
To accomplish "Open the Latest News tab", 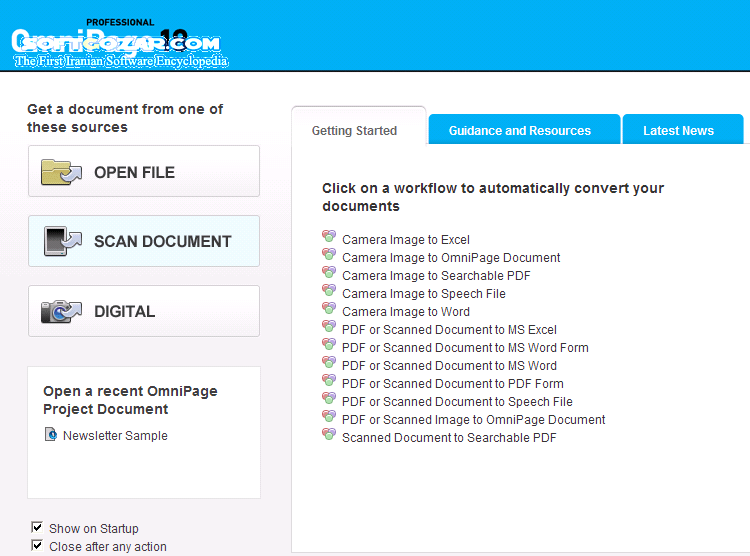I will 678,130.
